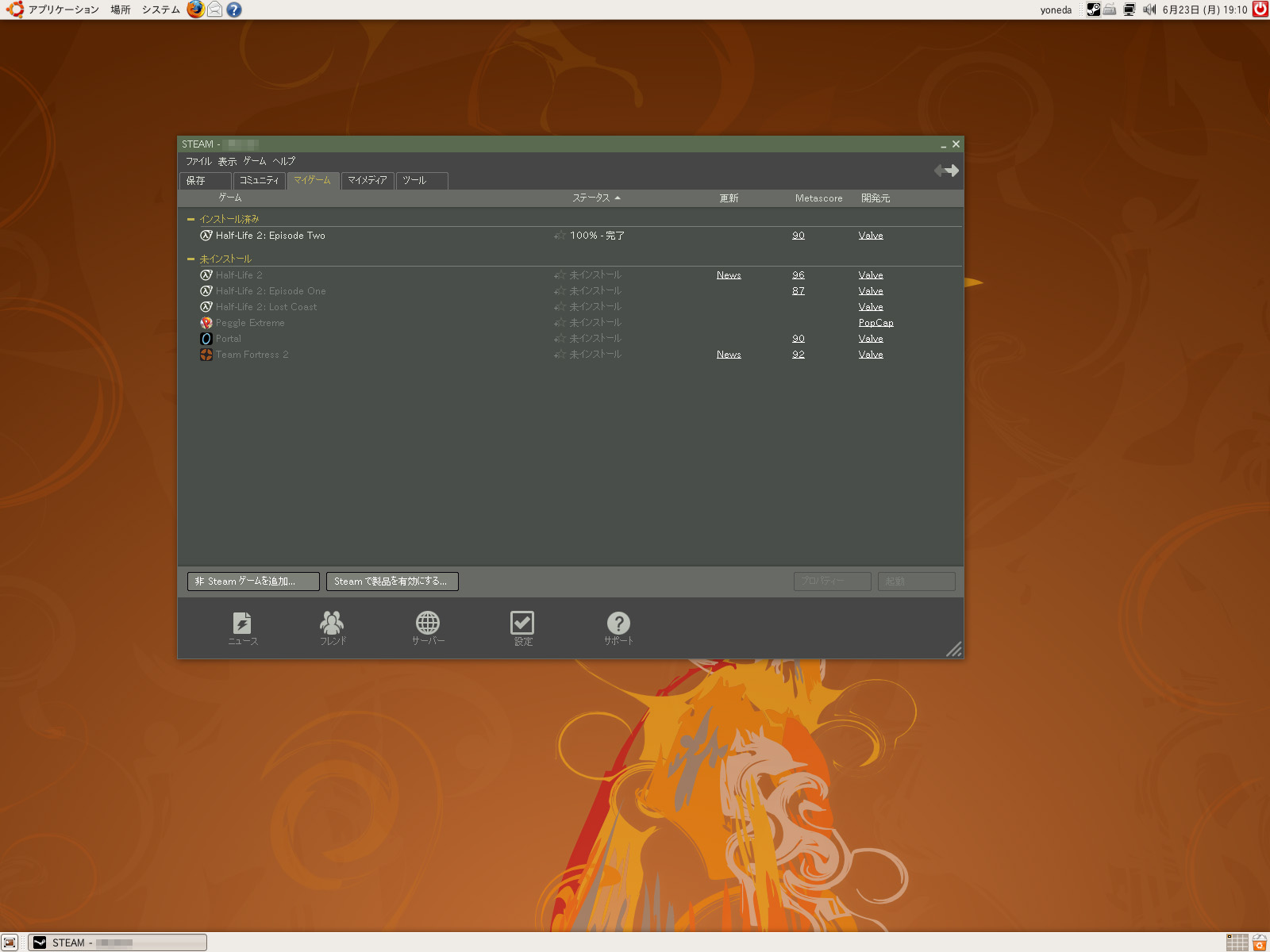Click the STEAM taskbar button
The image size is (1270, 952).
coord(117,942)
